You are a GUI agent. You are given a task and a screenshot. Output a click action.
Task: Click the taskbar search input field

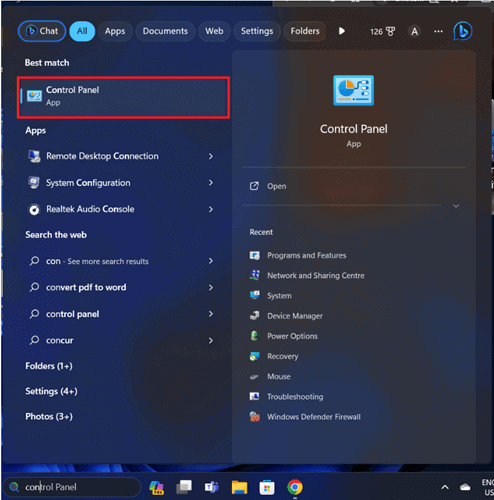[72, 487]
